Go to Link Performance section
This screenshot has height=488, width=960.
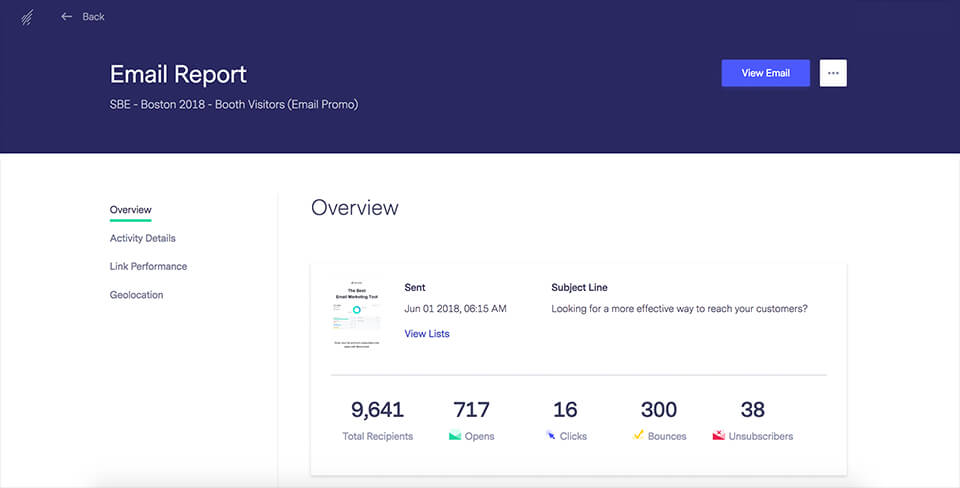pyautogui.click(x=148, y=266)
